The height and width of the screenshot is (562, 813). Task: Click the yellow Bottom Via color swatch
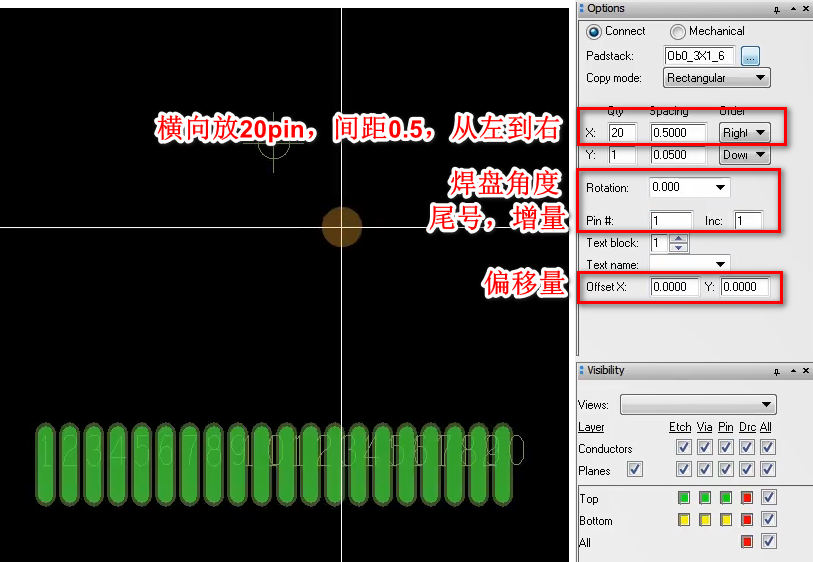[705, 520]
